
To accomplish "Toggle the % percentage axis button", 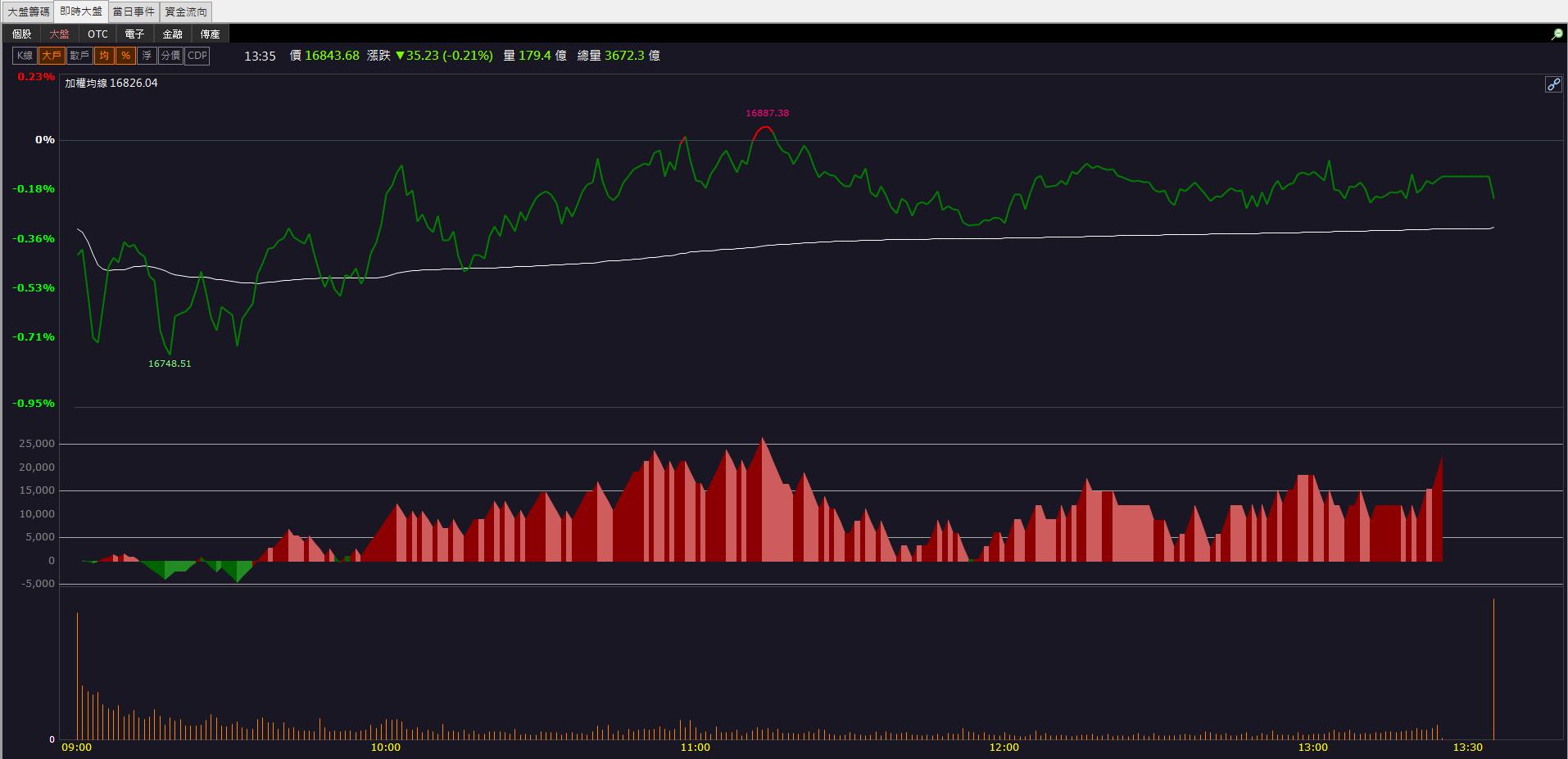I will click(x=125, y=56).
